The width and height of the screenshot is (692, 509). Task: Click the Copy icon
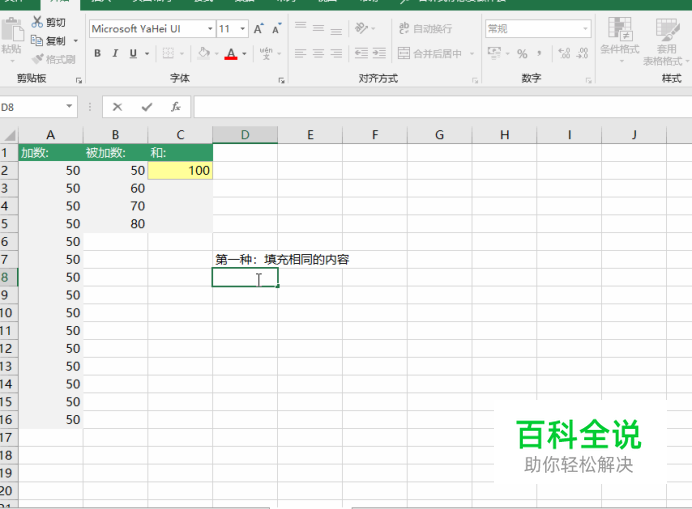(37, 41)
